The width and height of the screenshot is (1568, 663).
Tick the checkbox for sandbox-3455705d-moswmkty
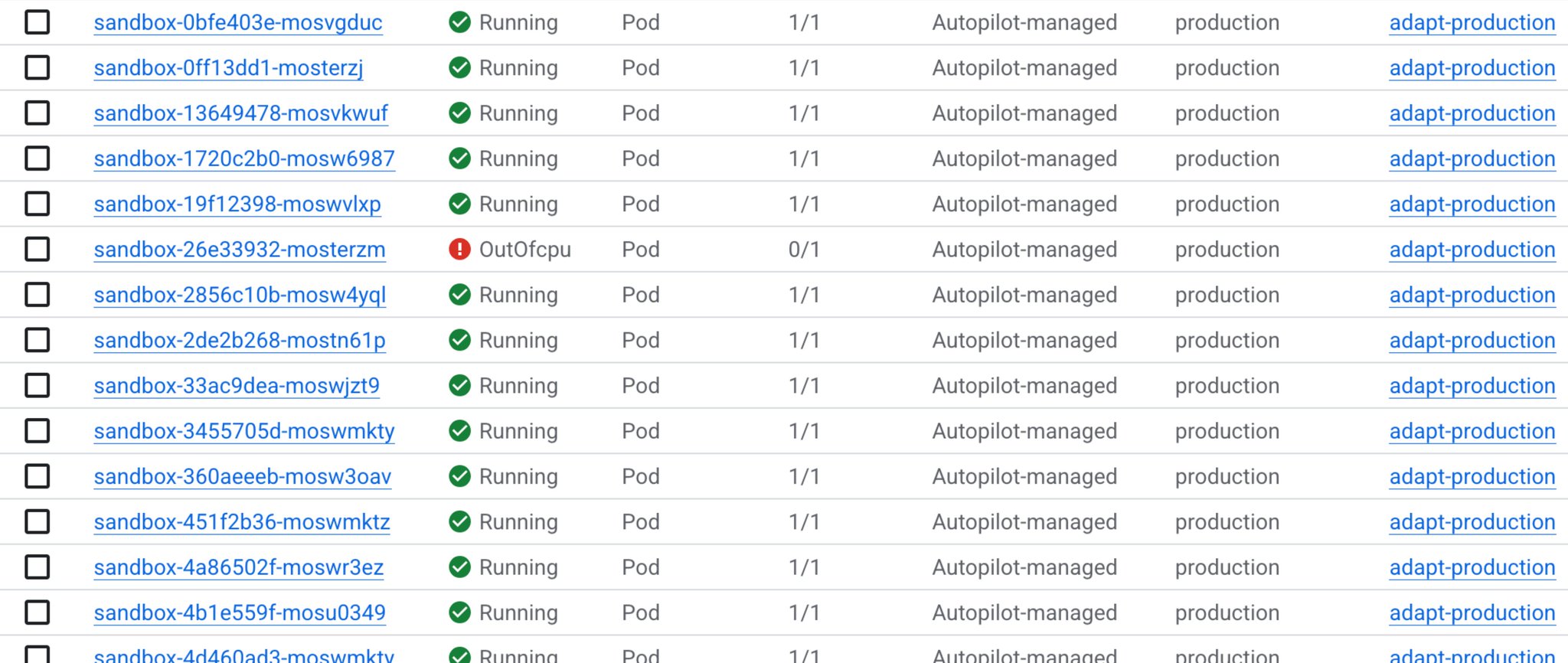[x=37, y=431]
